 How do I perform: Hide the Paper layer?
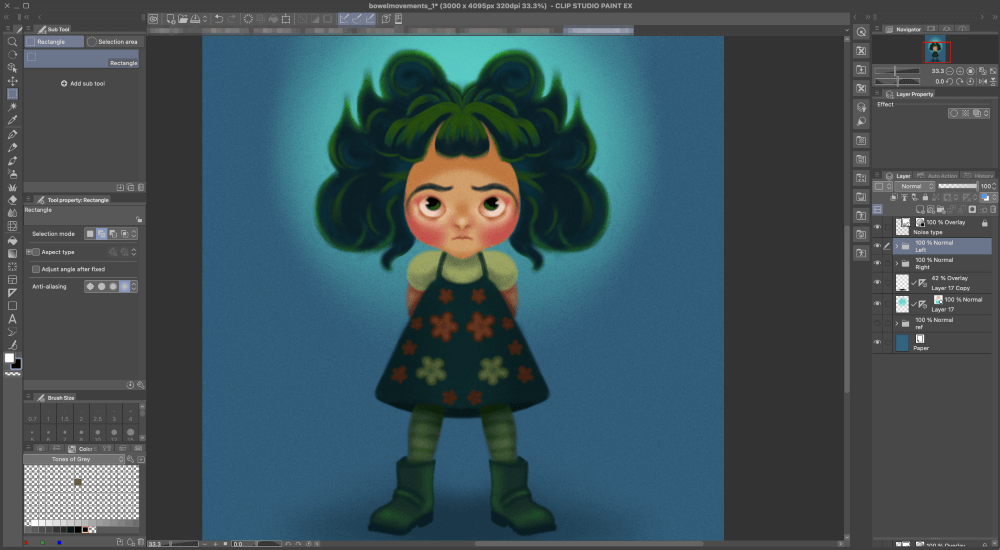point(877,343)
